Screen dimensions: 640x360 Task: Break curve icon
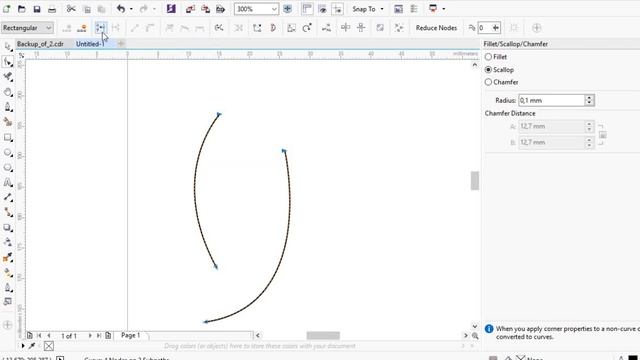click(x=116, y=28)
